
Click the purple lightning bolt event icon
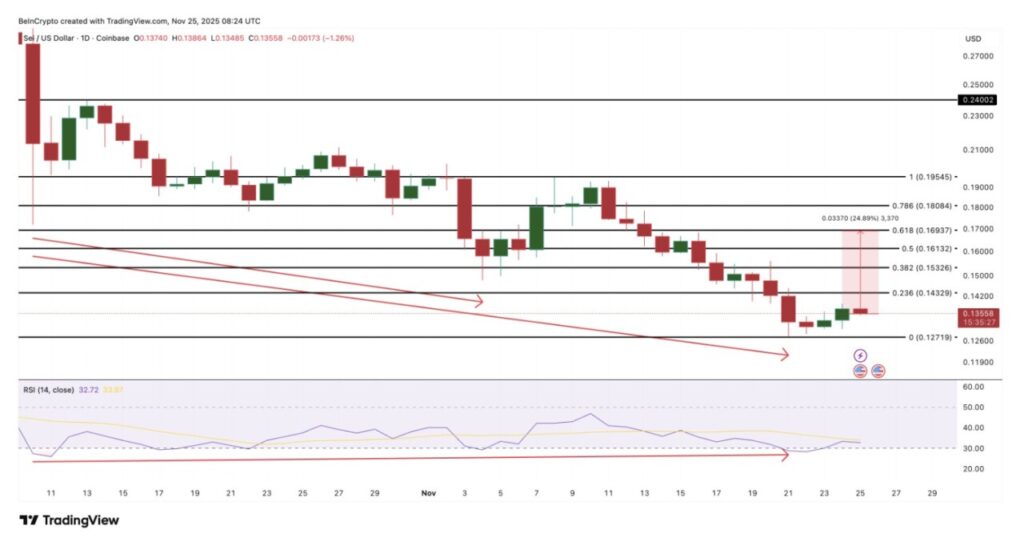click(860, 355)
